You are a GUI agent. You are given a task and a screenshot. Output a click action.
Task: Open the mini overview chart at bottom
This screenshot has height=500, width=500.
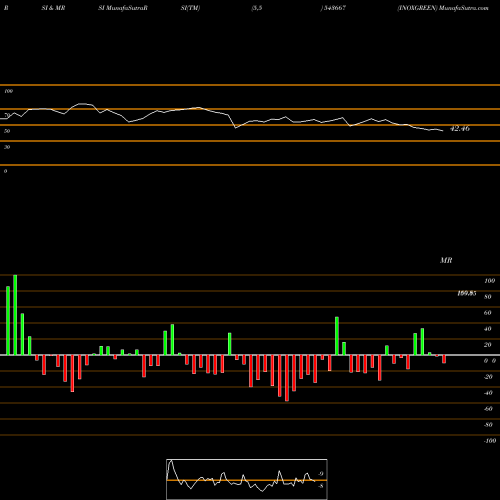point(247,479)
